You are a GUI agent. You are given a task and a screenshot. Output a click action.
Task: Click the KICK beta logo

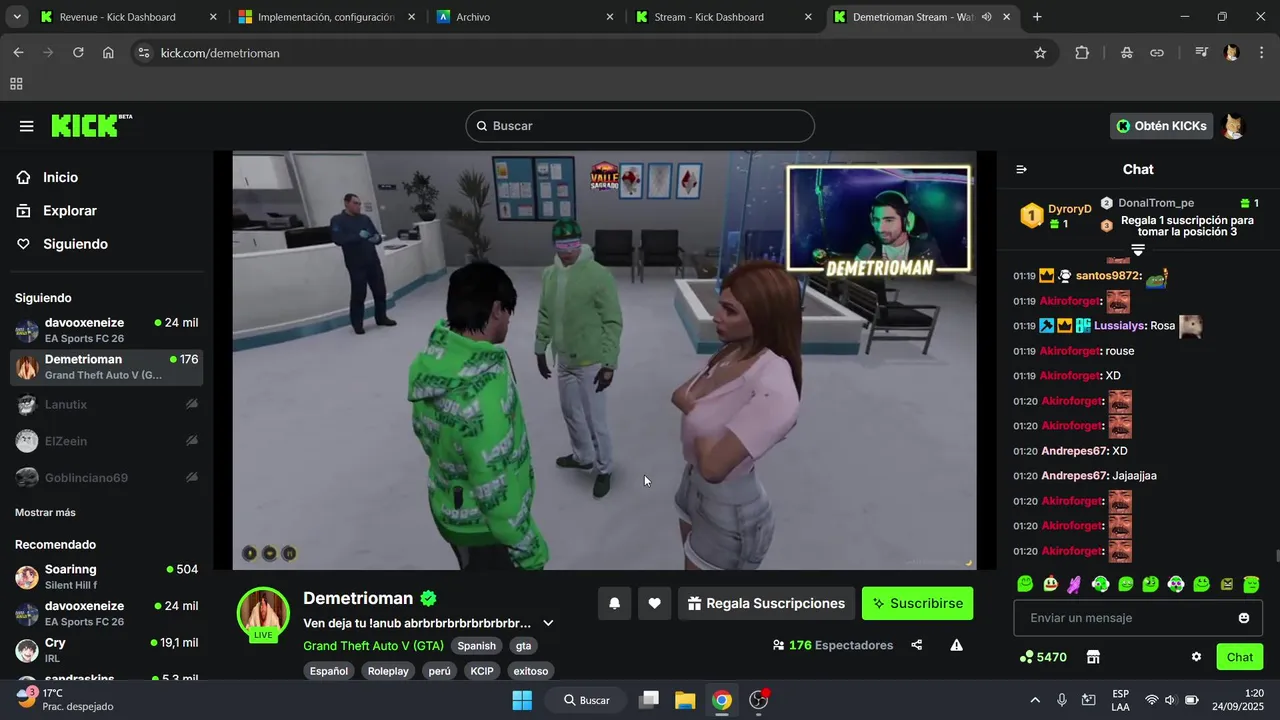(x=91, y=125)
